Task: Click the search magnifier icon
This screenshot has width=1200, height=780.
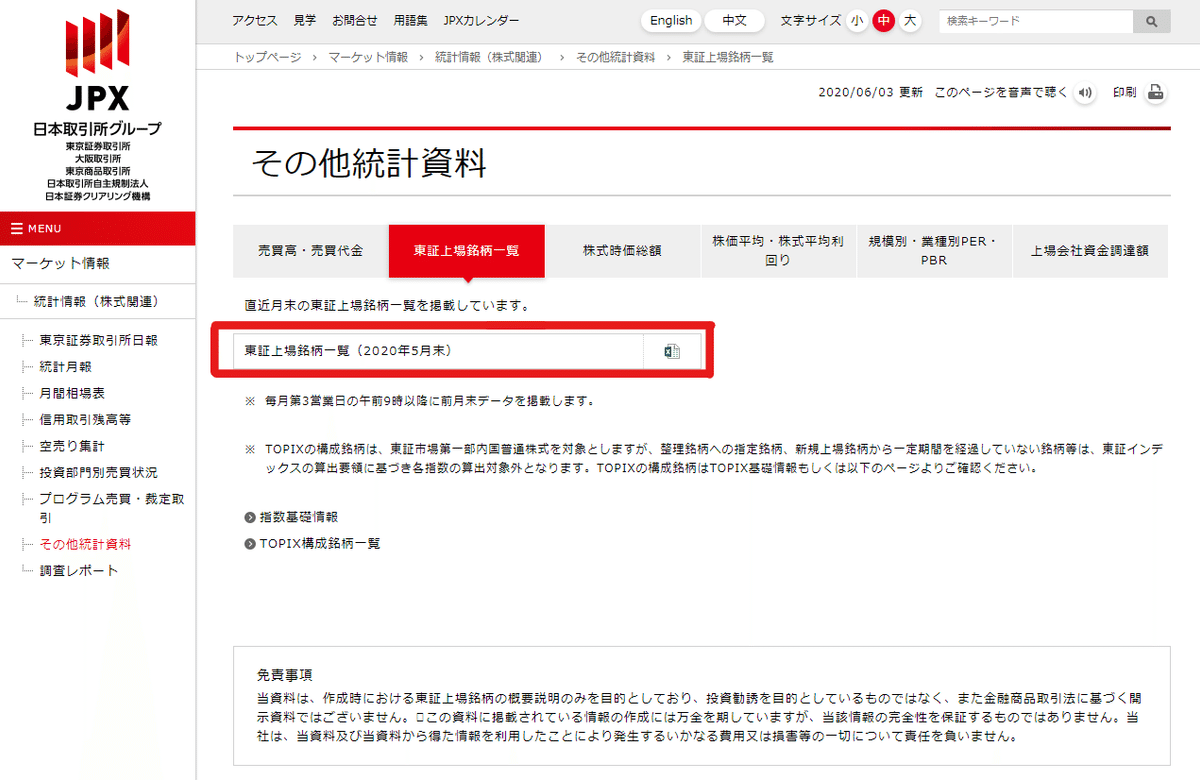Action: tap(1151, 20)
